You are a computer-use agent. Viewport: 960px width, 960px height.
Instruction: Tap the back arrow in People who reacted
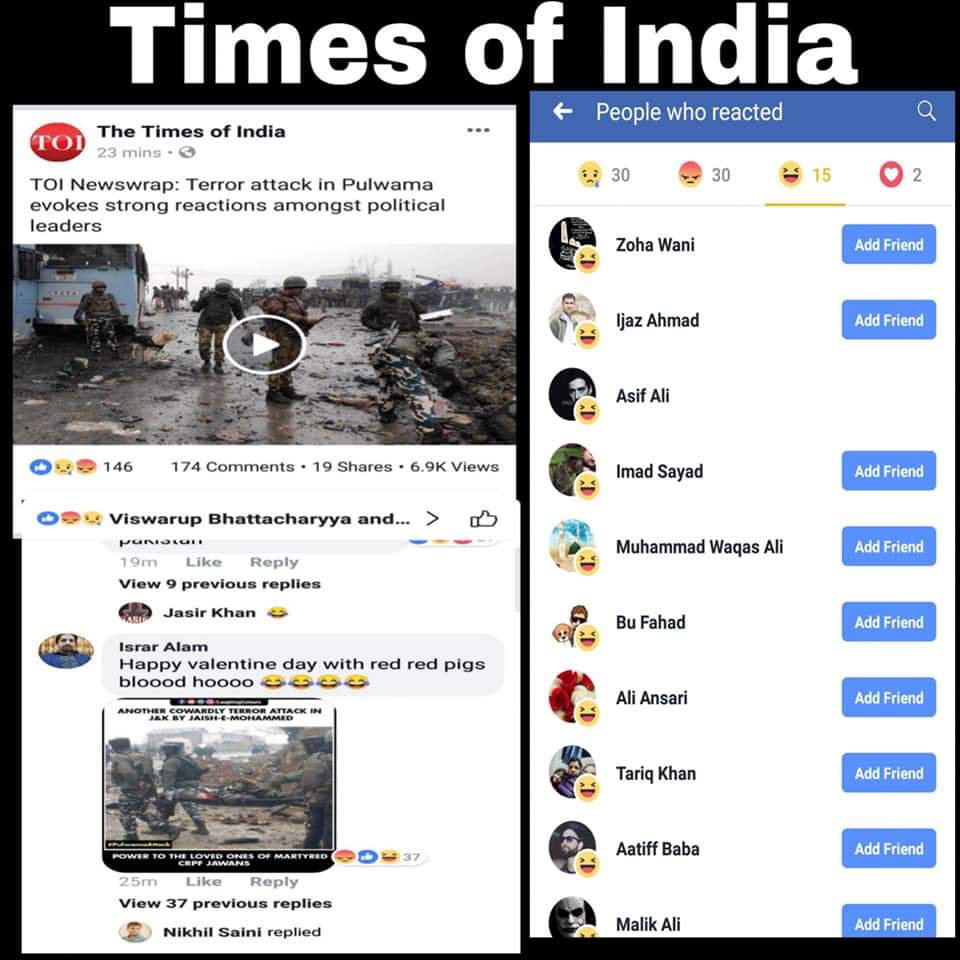[563, 111]
